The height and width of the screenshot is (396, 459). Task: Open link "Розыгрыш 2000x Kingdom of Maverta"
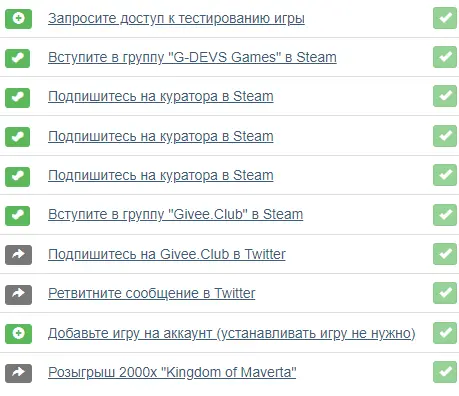(x=172, y=372)
